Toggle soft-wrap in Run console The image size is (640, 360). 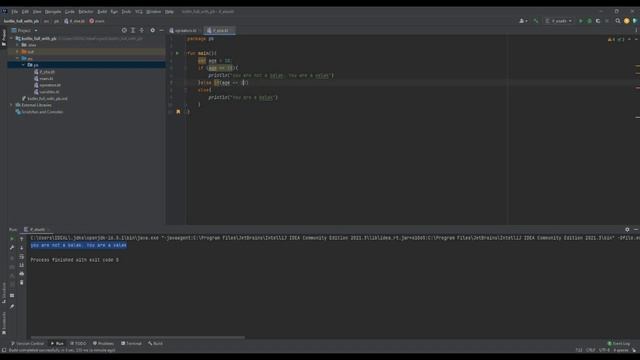tap(22, 257)
